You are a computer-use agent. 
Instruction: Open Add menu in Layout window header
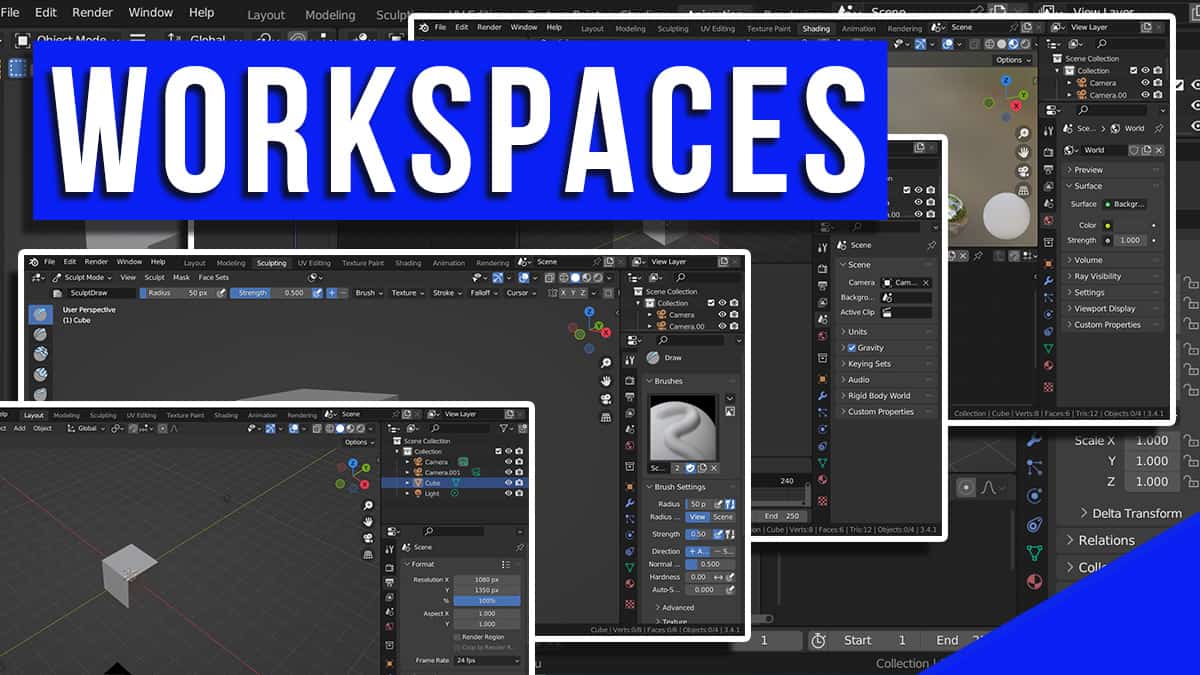tap(19, 428)
